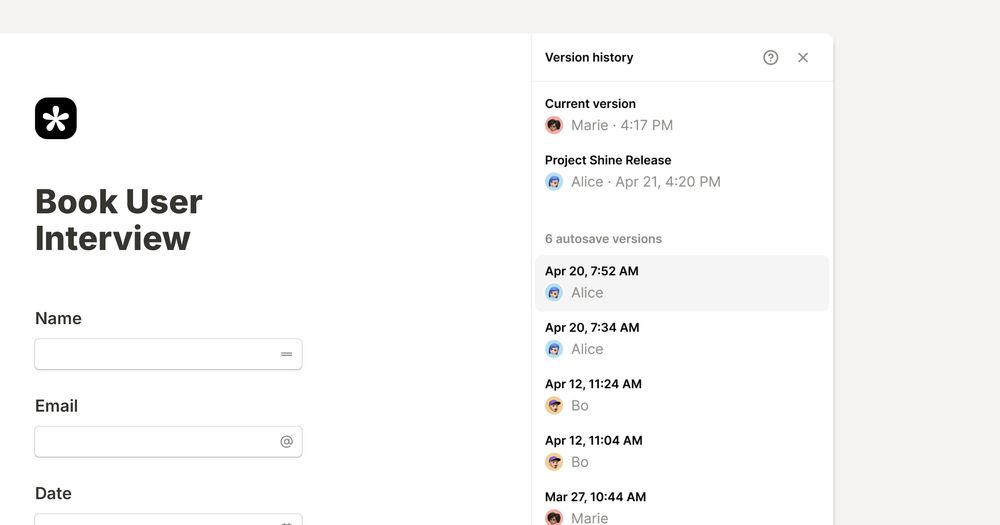
Task: Click the Name field label
Action: coord(58,318)
